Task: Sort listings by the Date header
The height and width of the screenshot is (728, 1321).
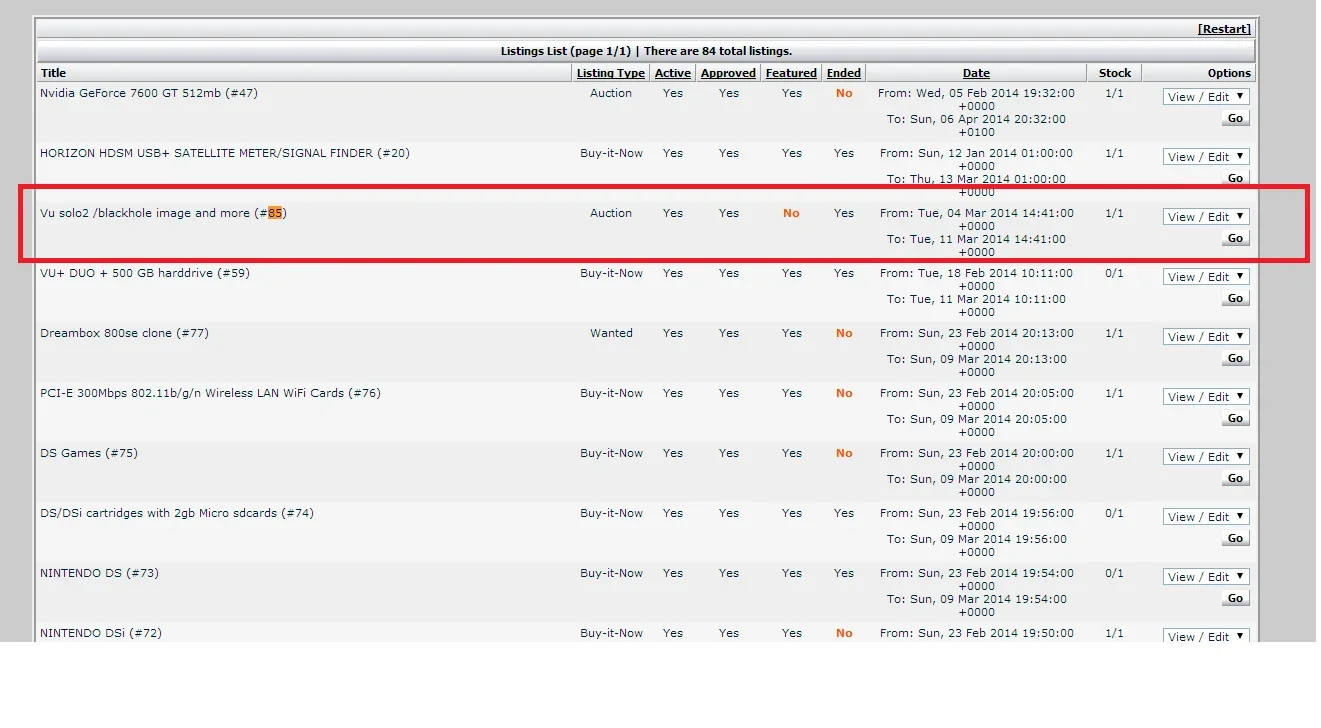Action: (x=976, y=73)
